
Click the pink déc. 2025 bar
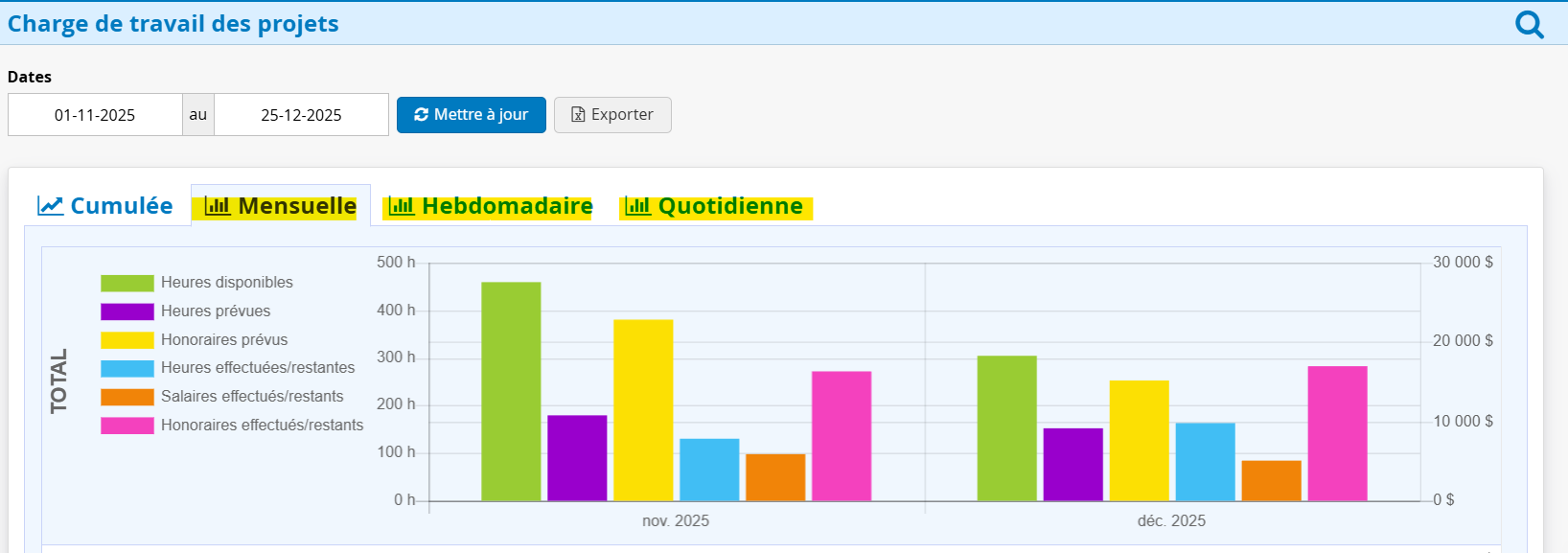pos(1337,433)
